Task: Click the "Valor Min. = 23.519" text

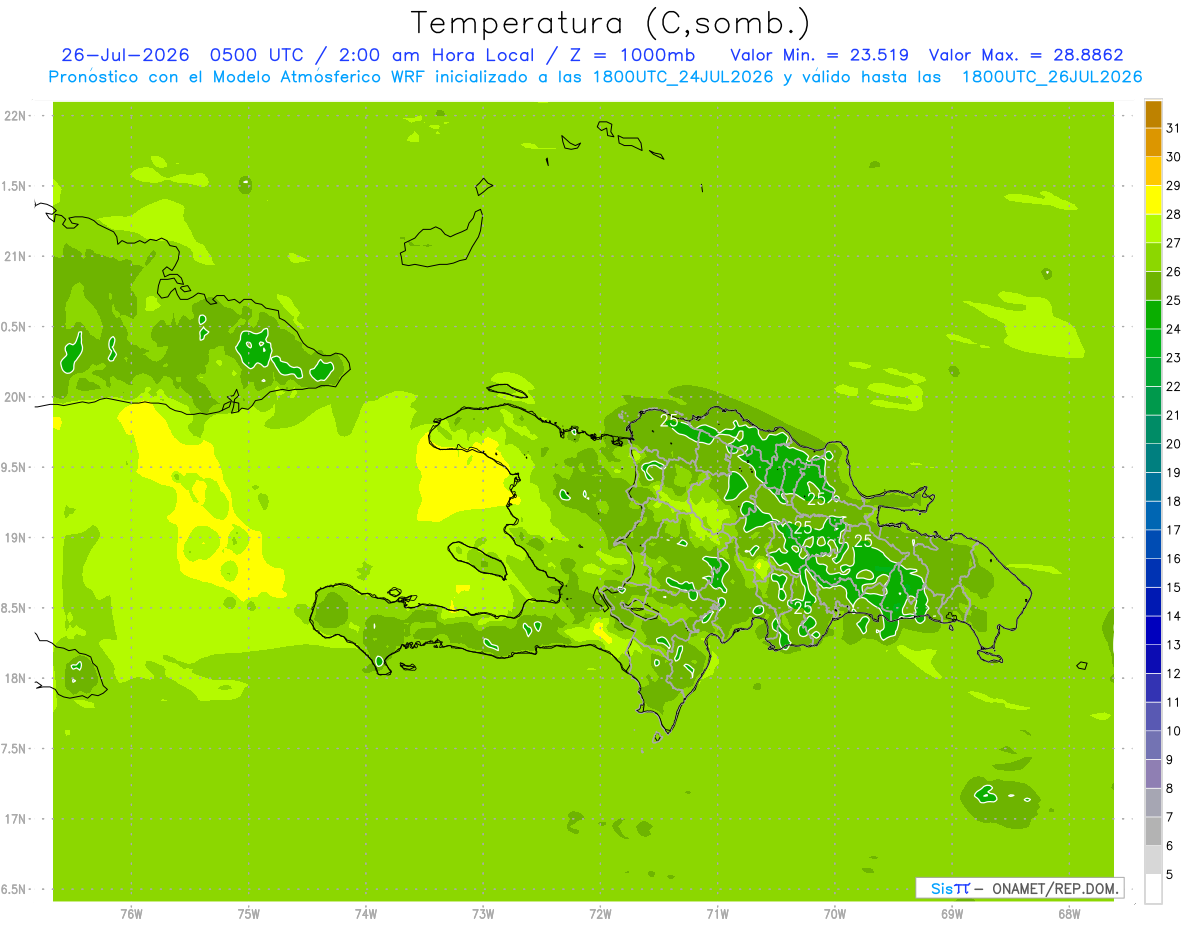Action: pos(819,55)
